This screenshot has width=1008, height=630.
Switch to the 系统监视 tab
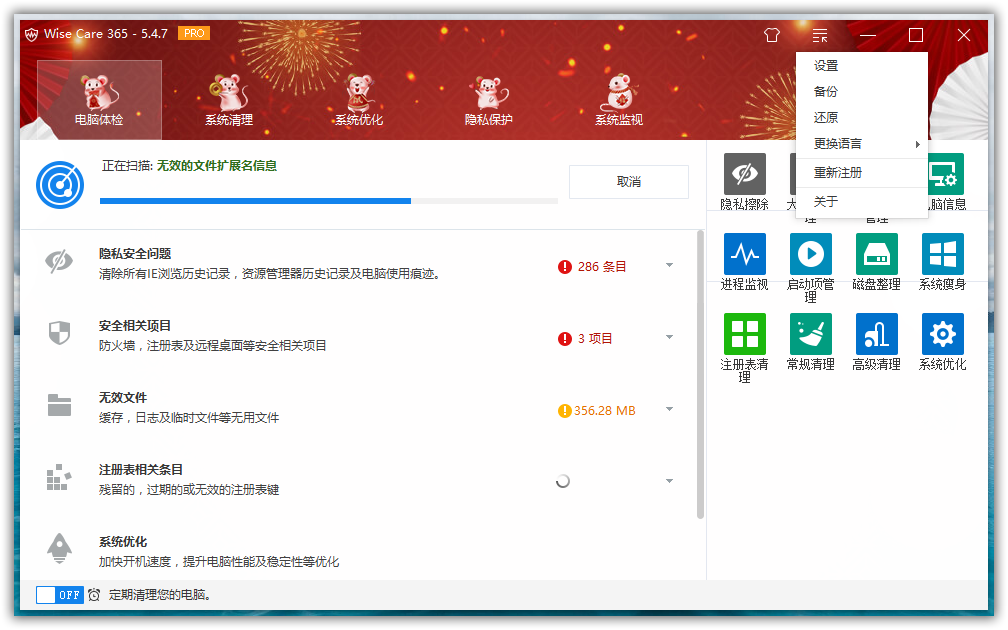[618, 100]
